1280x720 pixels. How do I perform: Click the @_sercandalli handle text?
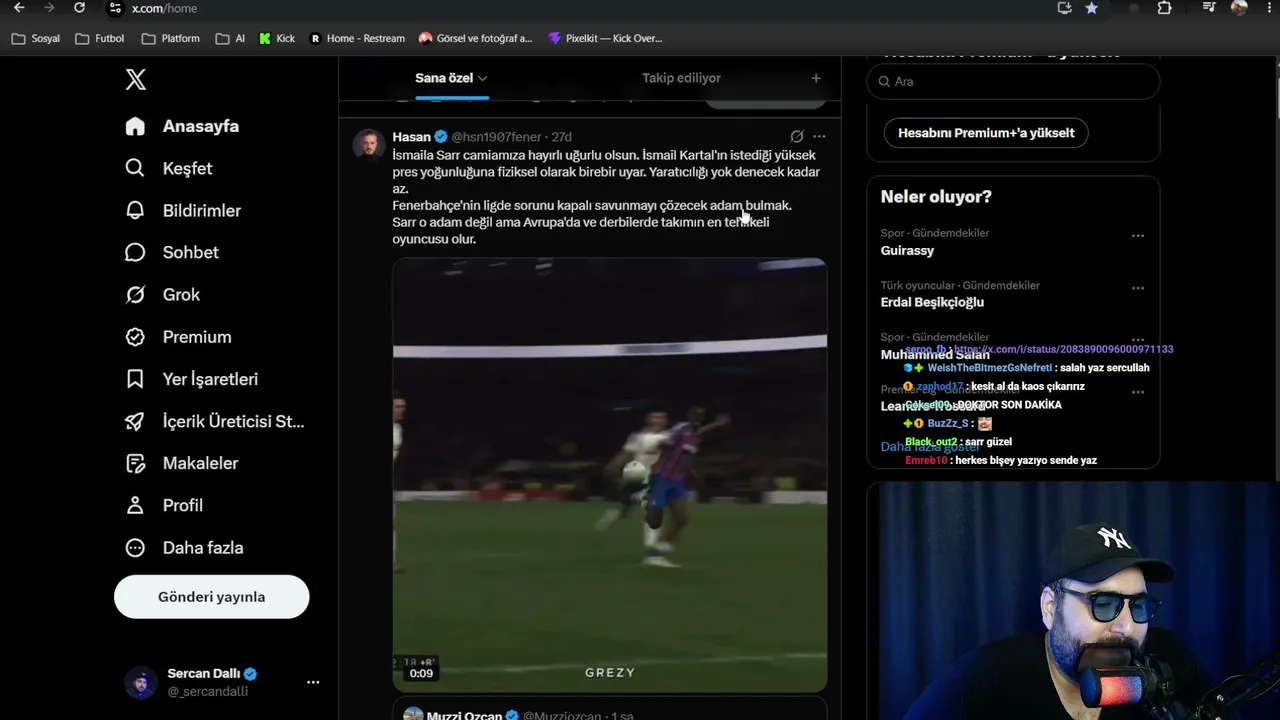pyautogui.click(x=208, y=691)
